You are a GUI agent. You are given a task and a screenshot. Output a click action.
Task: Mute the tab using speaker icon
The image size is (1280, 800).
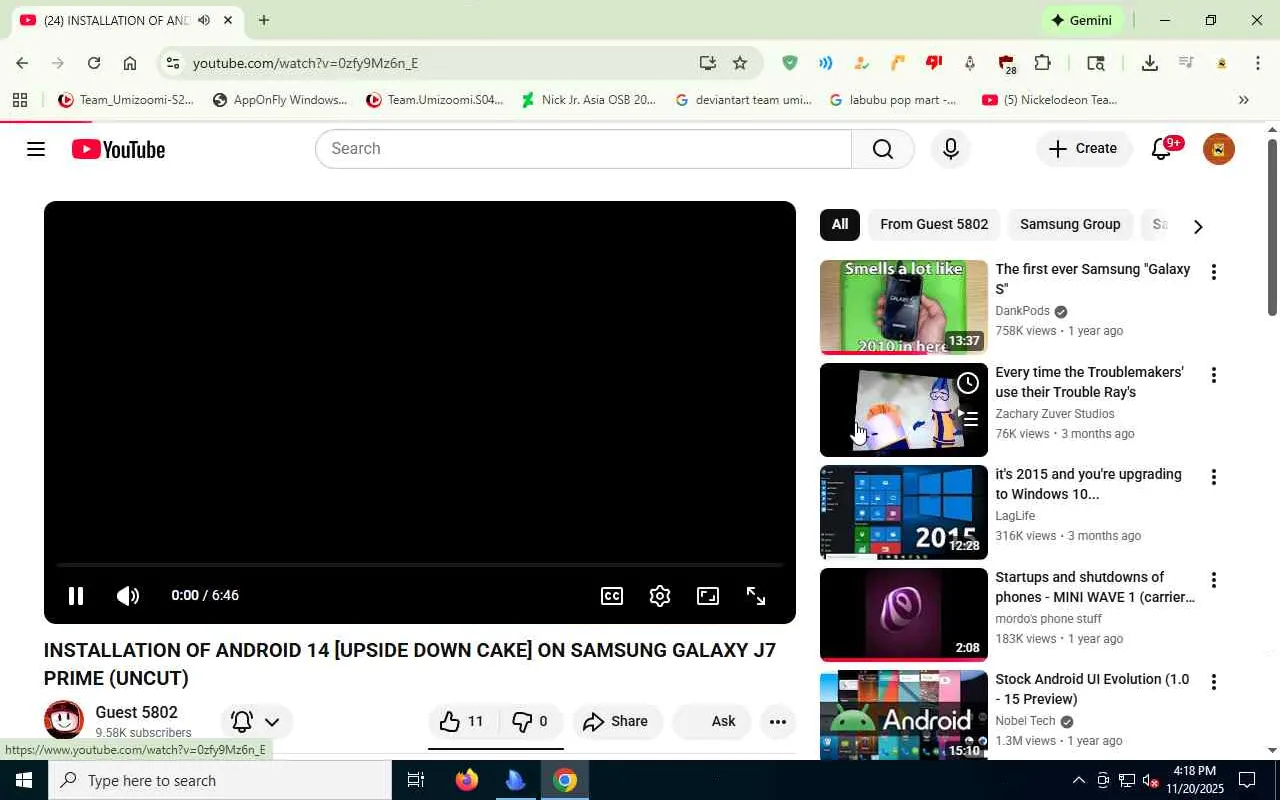[x=204, y=20]
